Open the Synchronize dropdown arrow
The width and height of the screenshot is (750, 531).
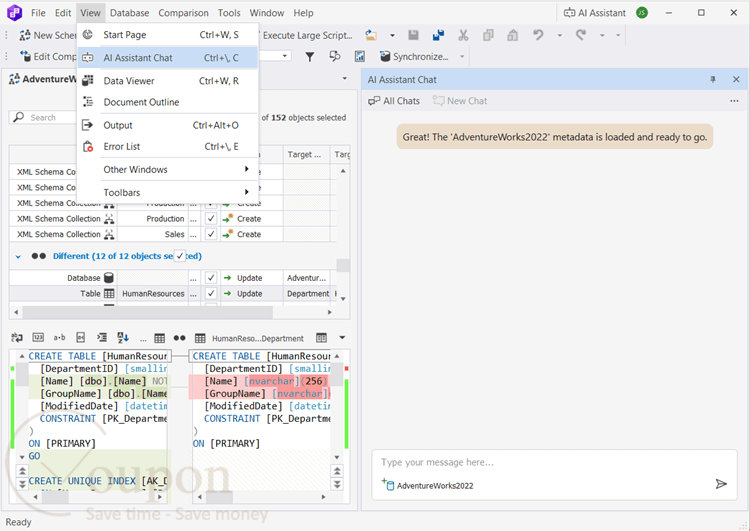pos(462,57)
